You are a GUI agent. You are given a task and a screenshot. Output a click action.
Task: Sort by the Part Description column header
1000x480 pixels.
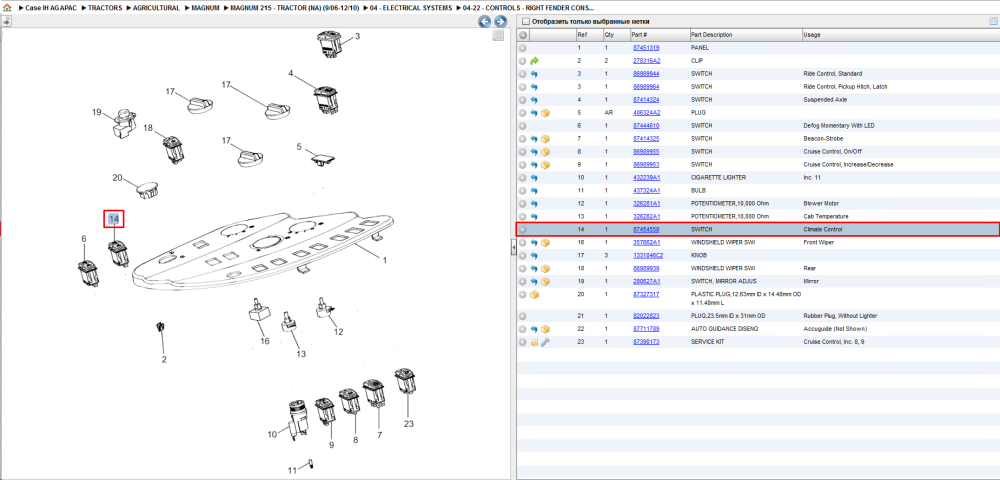(x=745, y=34)
